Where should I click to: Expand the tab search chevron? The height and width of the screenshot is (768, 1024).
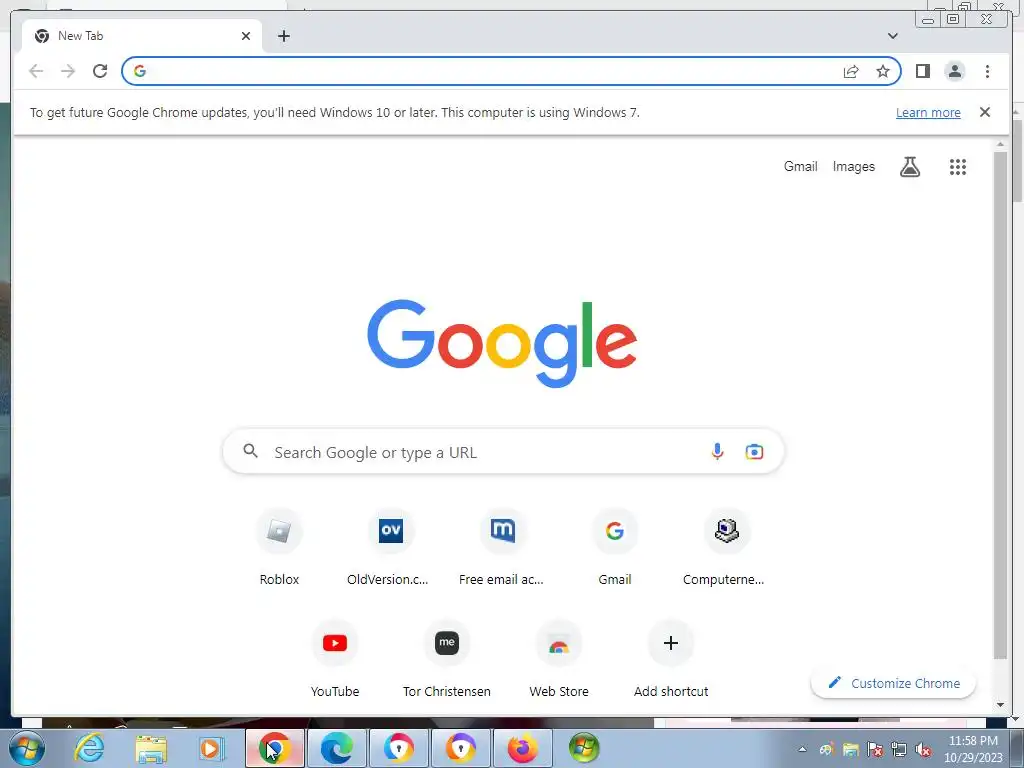click(x=893, y=36)
